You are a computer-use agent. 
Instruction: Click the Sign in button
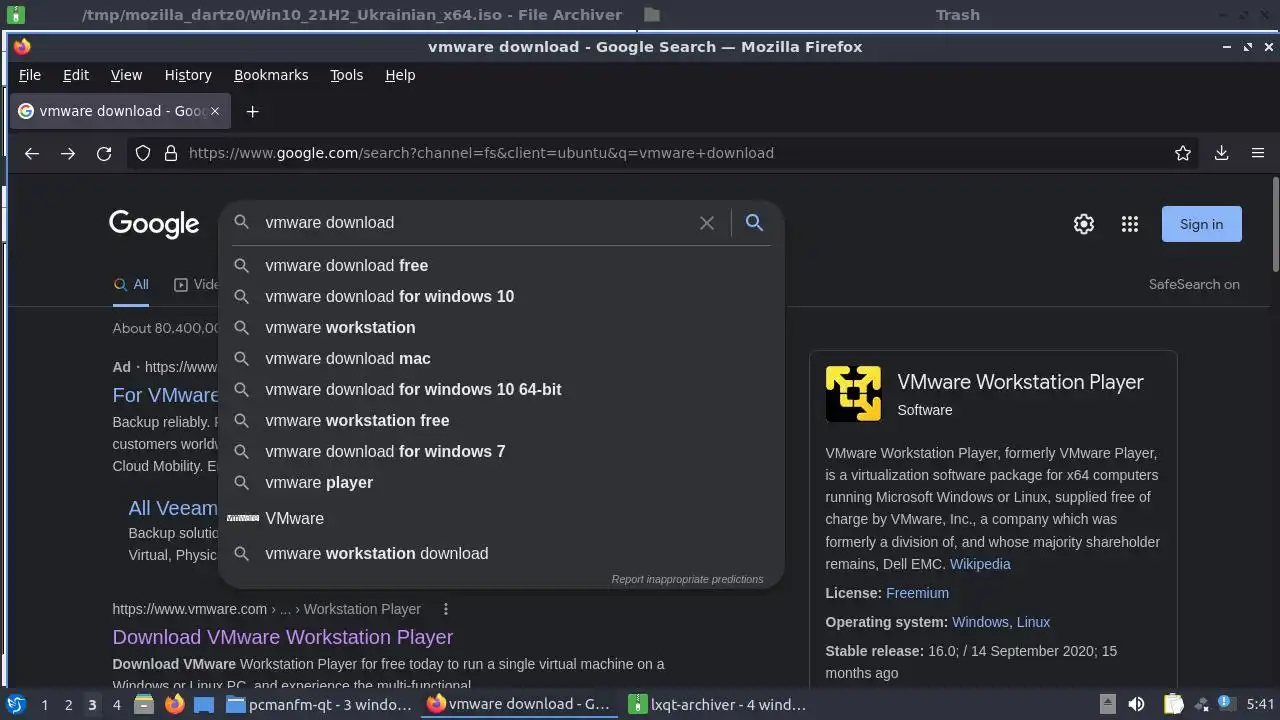click(x=1201, y=224)
